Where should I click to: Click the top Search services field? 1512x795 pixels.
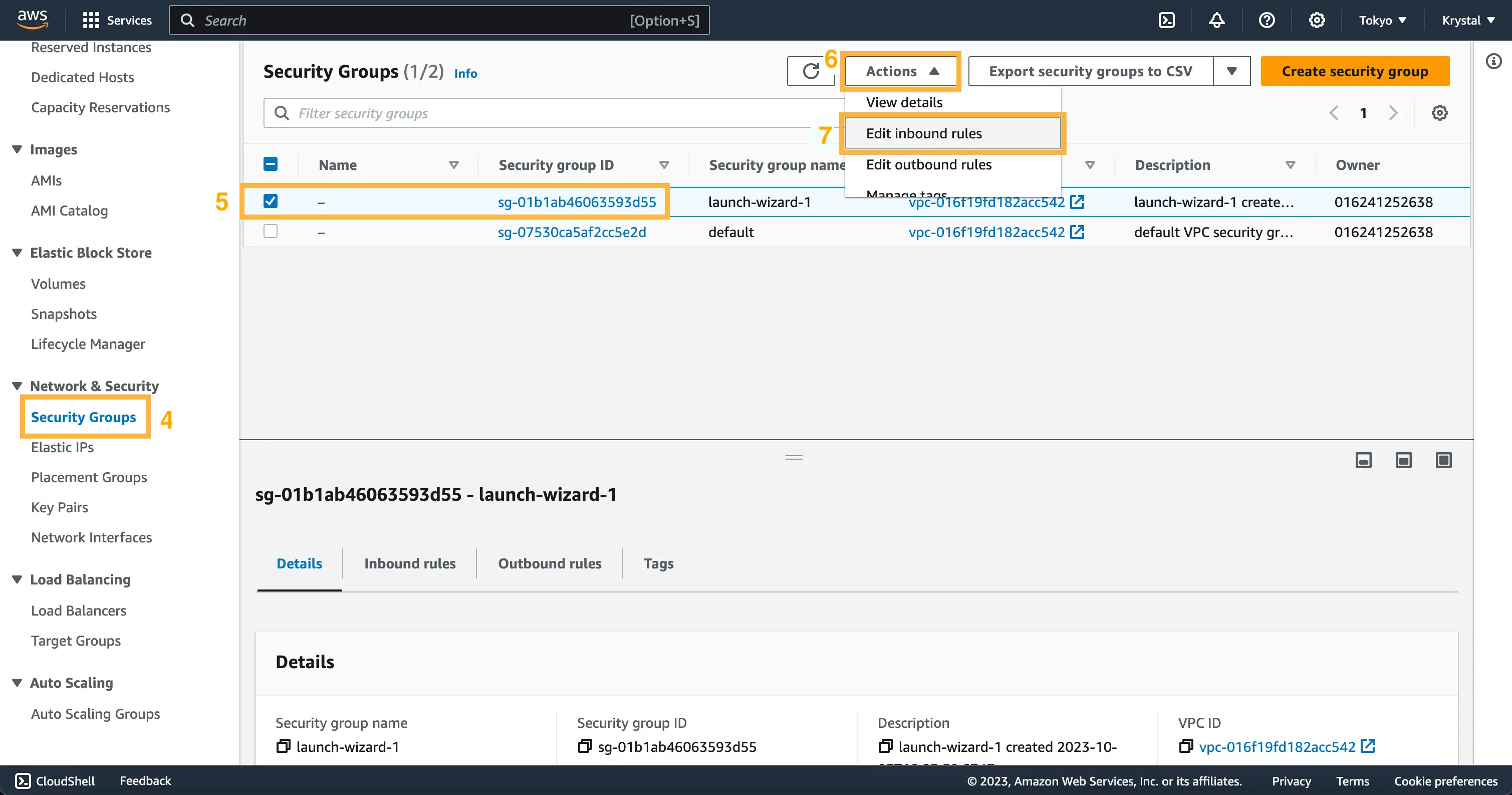439,20
